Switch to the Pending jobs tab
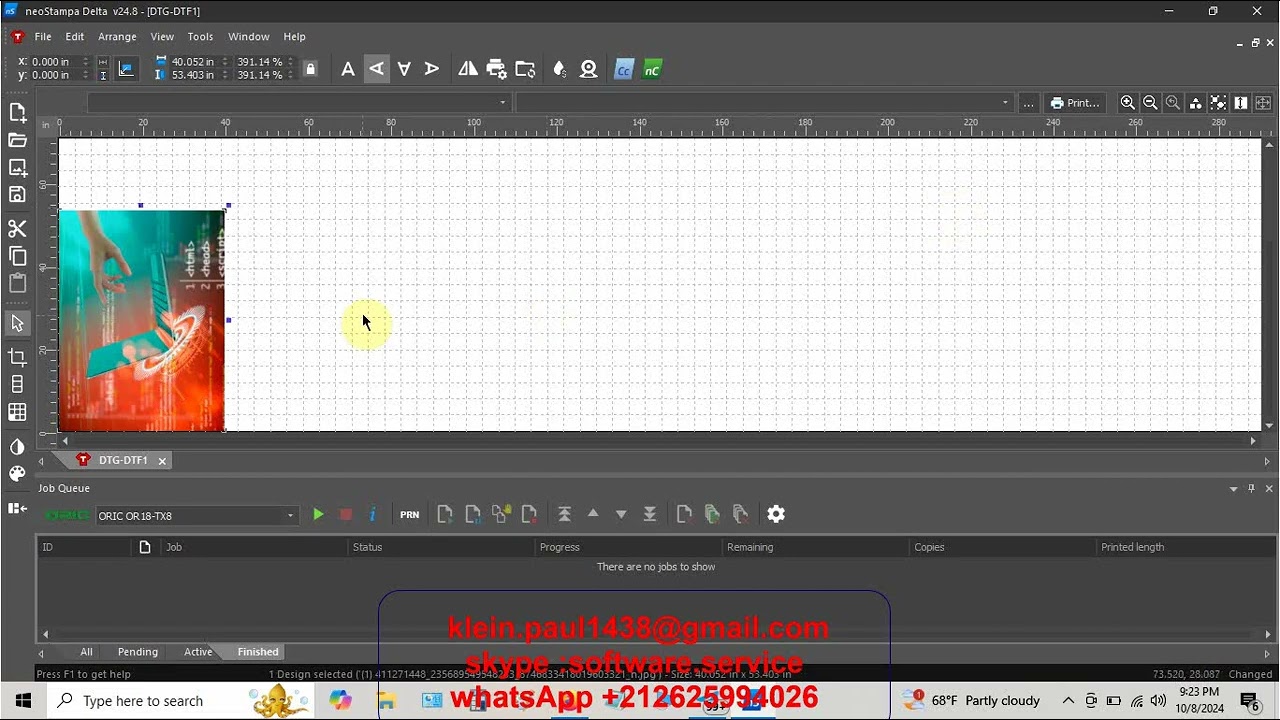Image resolution: width=1280 pixels, height=720 pixels. pyautogui.click(x=138, y=652)
